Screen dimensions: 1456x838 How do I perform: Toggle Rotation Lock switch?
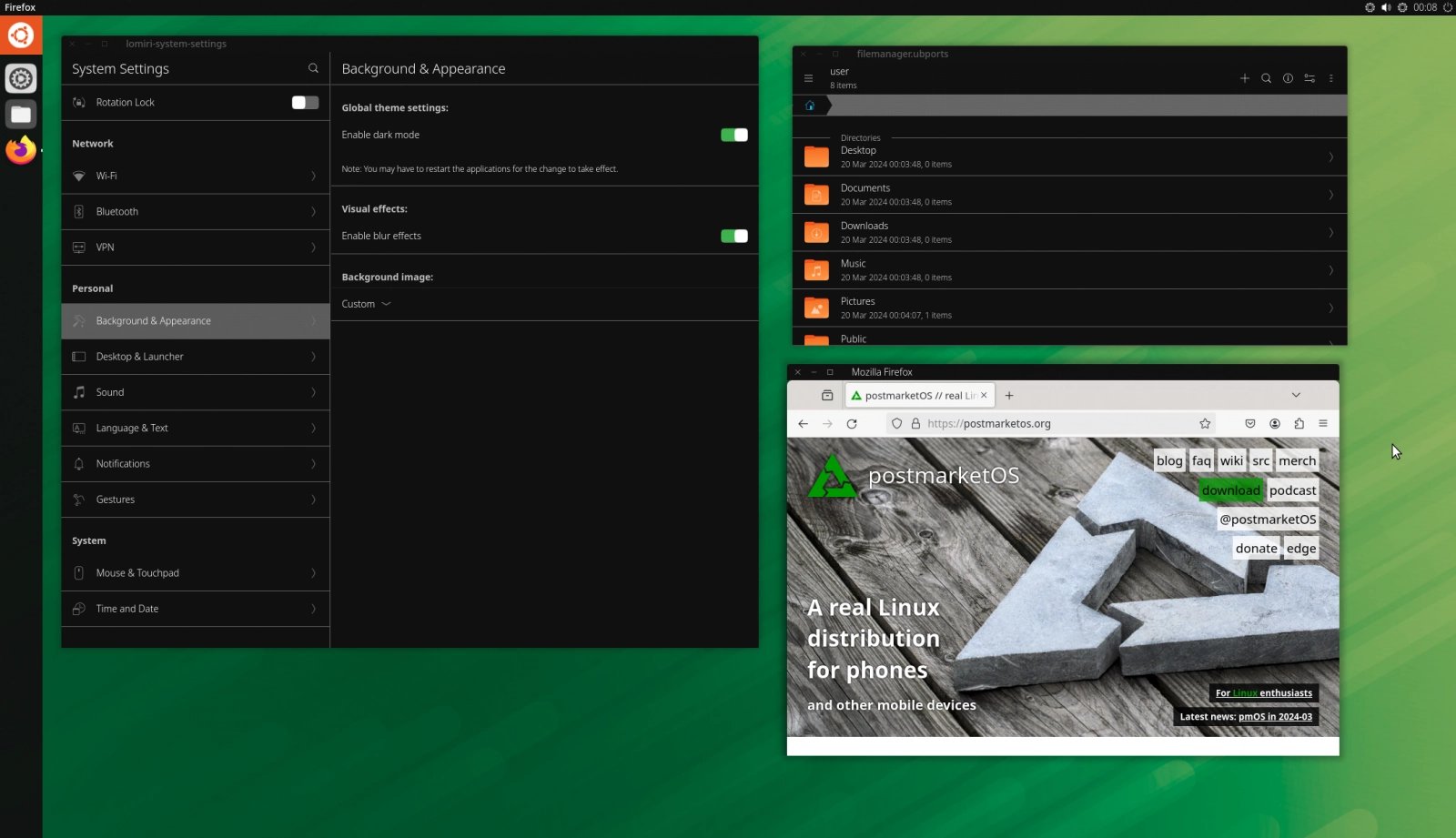coord(305,103)
